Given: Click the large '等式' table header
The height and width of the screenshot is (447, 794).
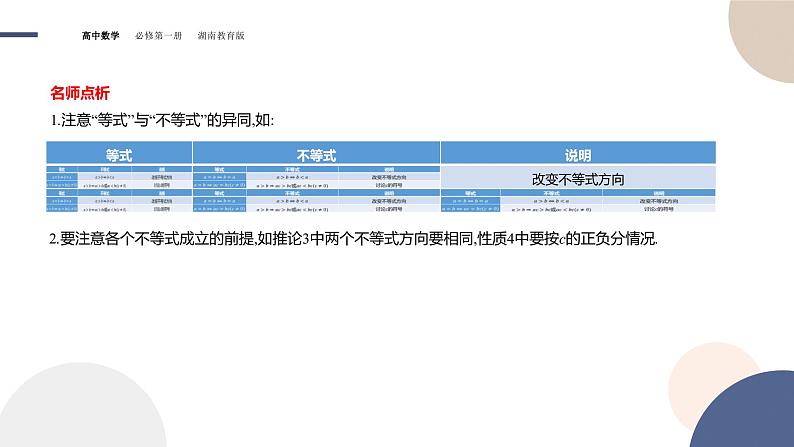Looking at the screenshot, I should click(x=119, y=154).
